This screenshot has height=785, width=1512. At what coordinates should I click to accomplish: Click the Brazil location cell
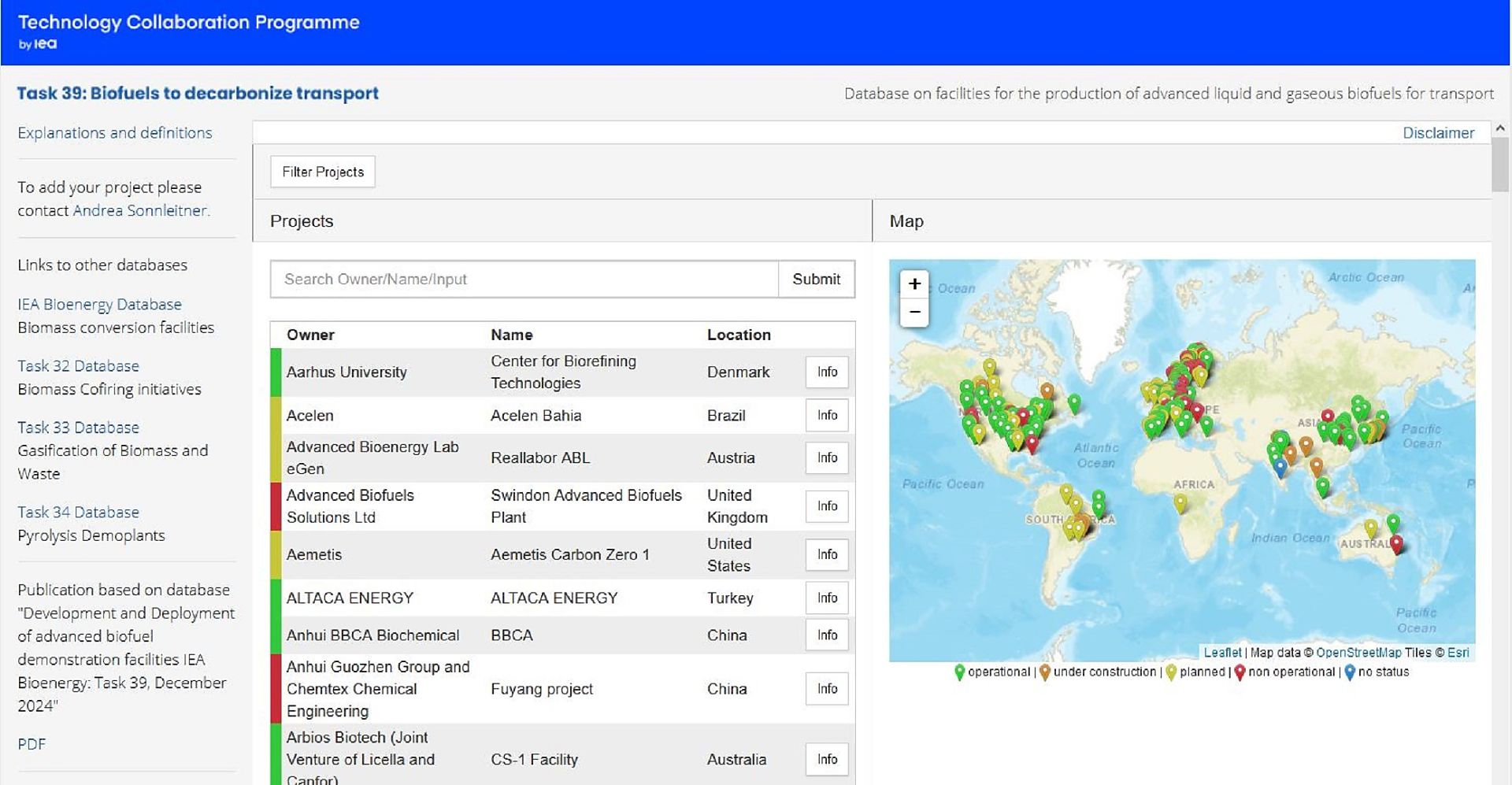click(x=726, y=415)
